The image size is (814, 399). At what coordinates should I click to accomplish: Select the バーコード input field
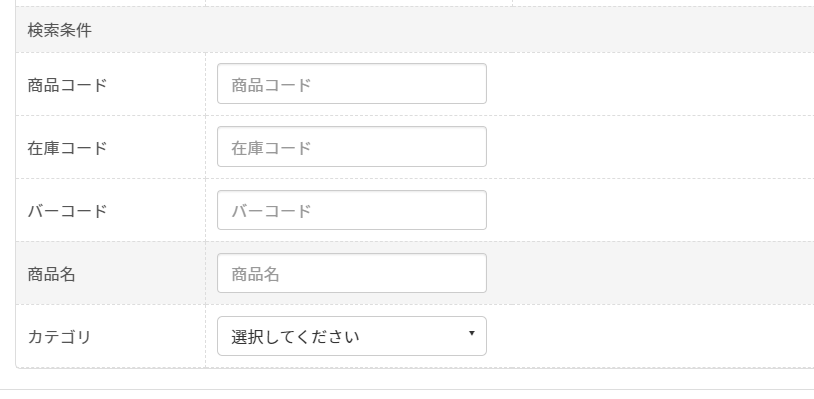point(351,210)
